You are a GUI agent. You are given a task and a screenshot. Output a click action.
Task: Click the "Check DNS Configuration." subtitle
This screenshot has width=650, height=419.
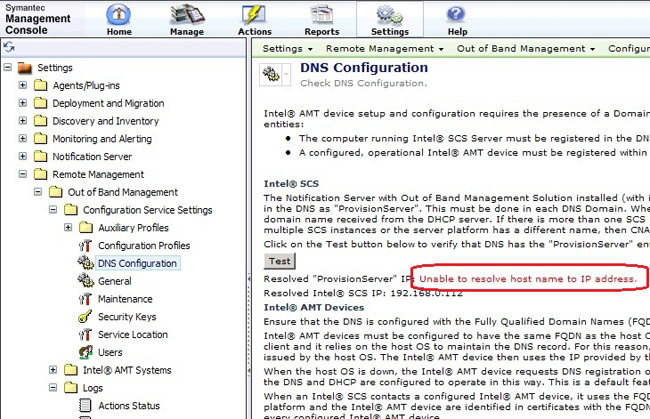click(363, 83)
